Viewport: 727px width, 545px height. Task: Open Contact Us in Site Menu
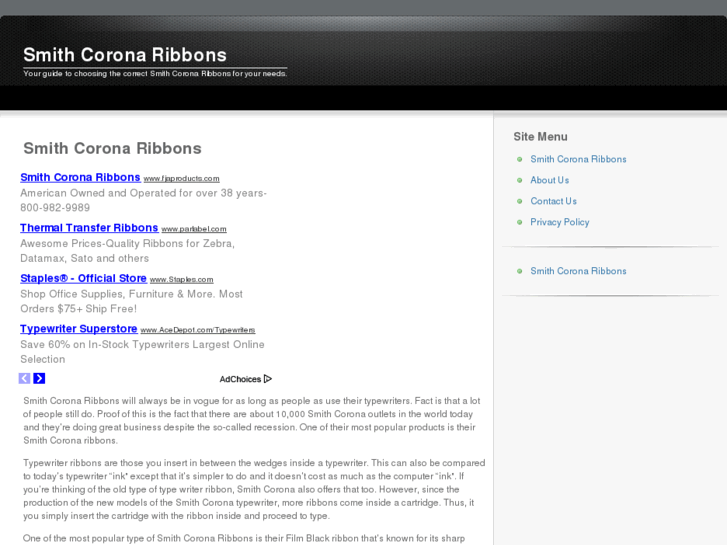[553, 201]
